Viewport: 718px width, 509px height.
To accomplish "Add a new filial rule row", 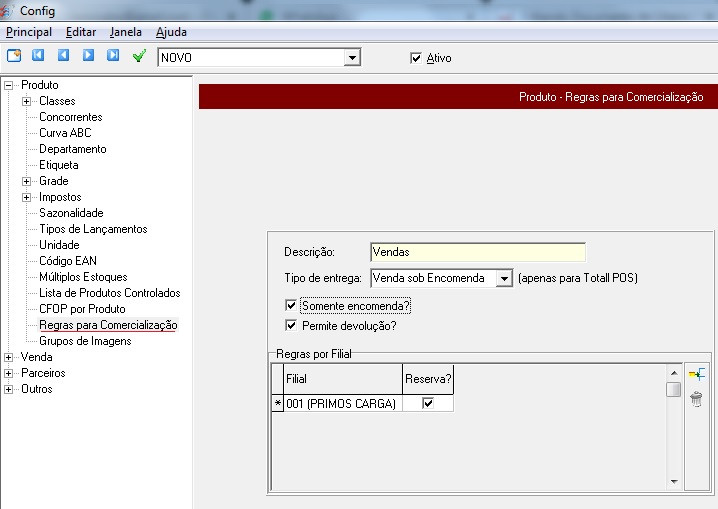I will tap(697, 374).
